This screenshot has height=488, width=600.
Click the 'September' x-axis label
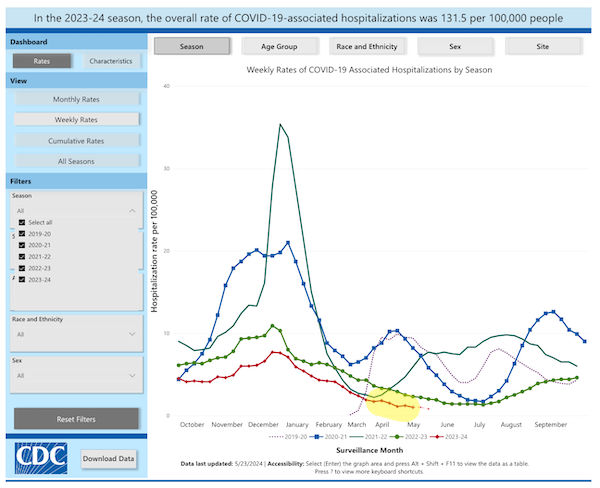(x=551, y=424)
